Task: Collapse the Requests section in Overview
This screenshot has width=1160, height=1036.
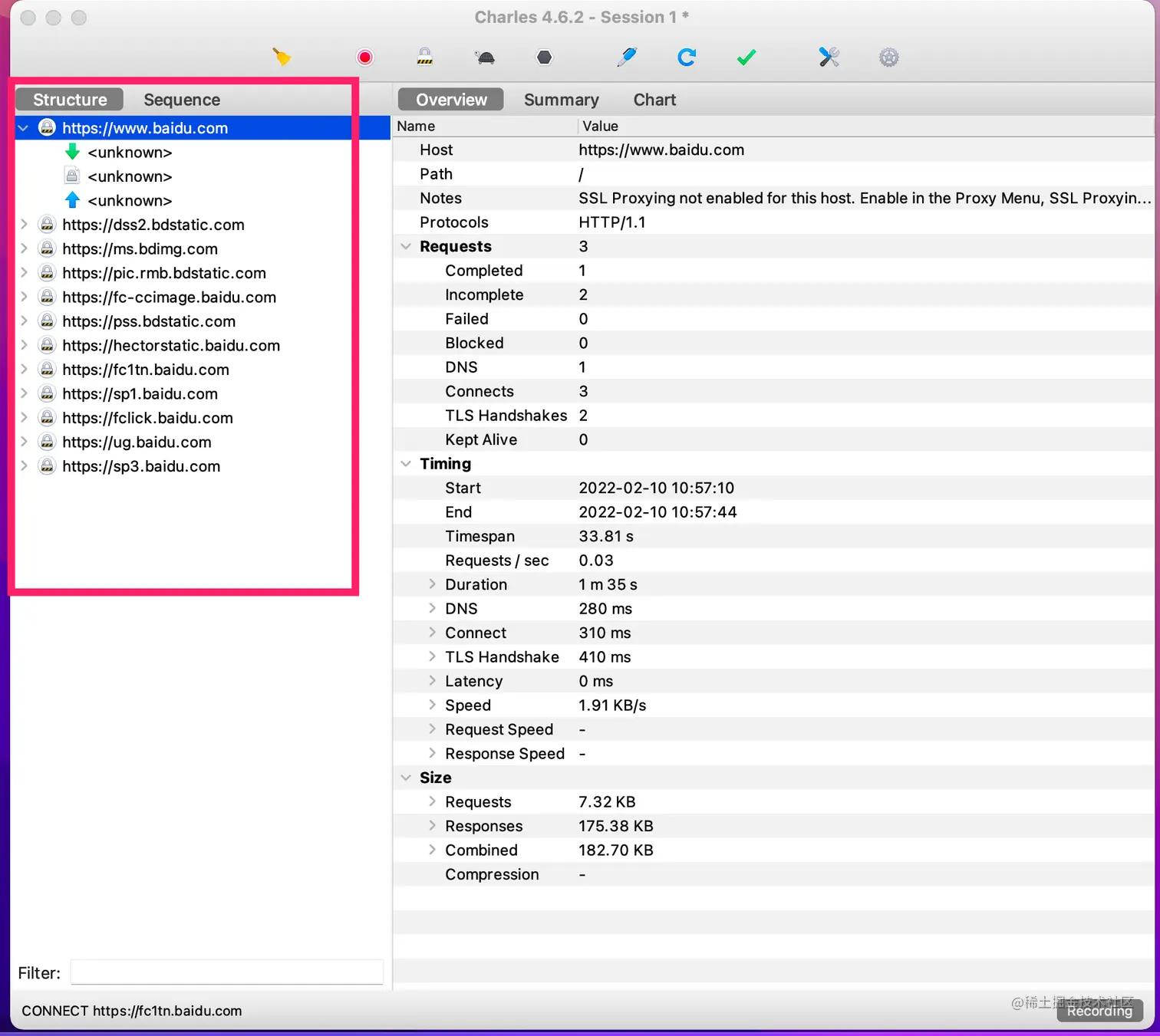Action: click(x=406, y=246)
